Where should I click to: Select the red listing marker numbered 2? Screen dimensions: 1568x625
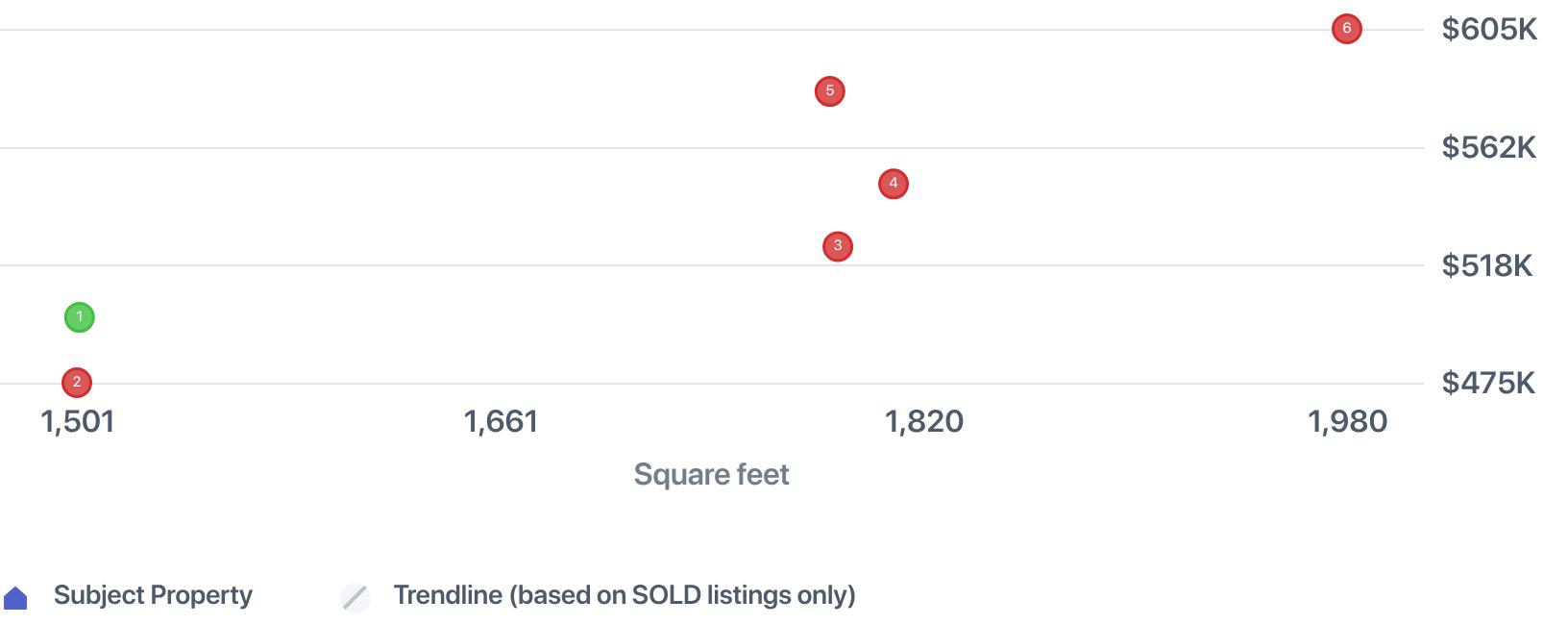point(77,383)
